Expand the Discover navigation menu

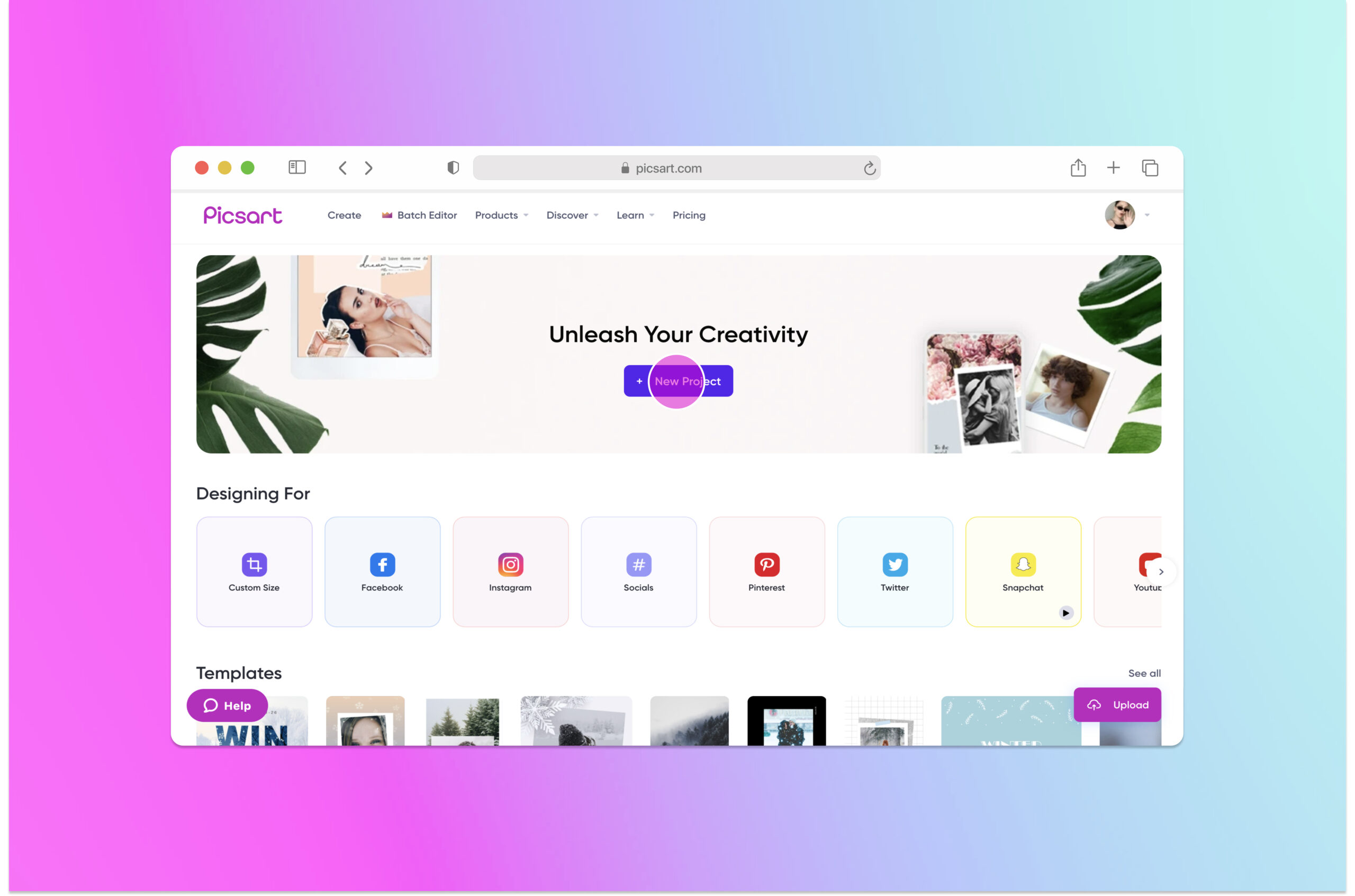[x=572, y=215]
